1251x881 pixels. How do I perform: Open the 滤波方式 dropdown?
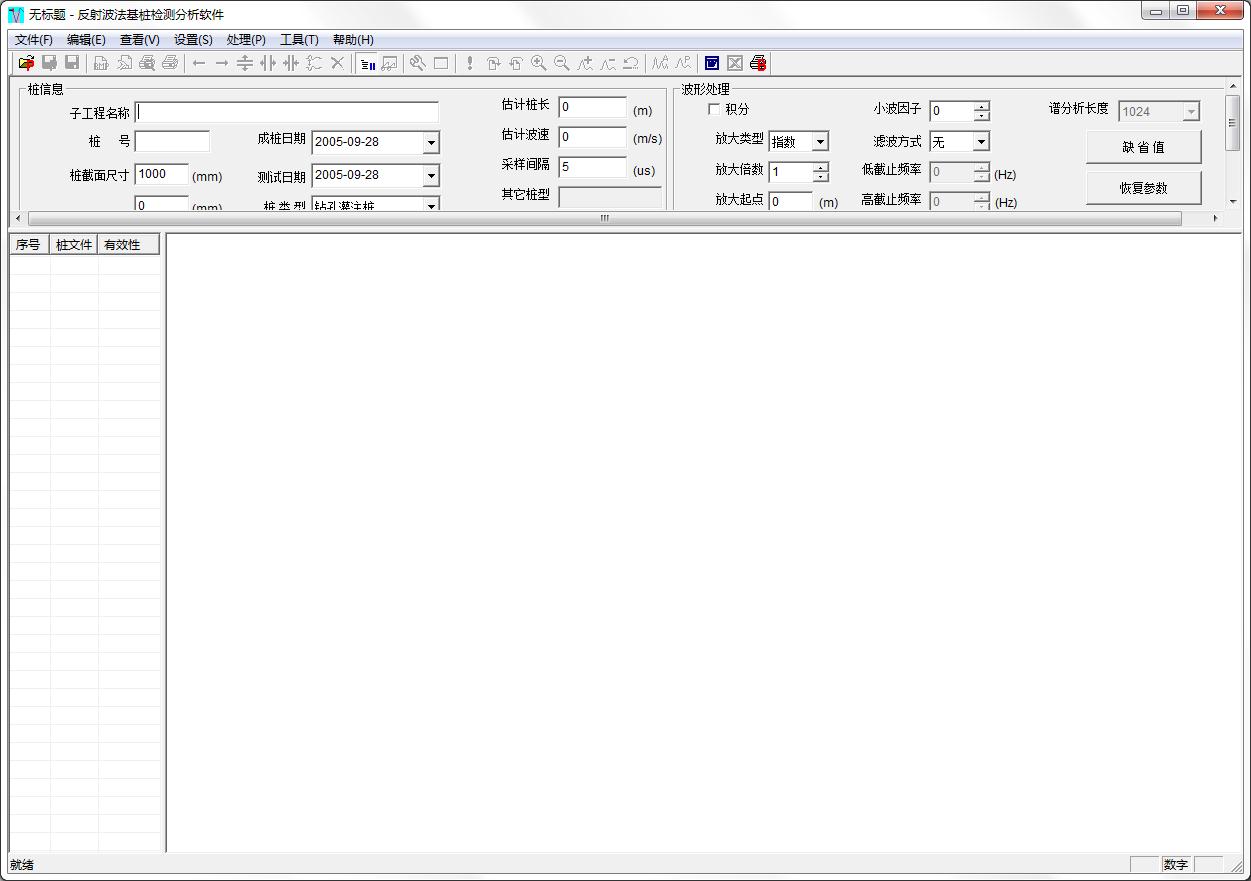(981, 142)
